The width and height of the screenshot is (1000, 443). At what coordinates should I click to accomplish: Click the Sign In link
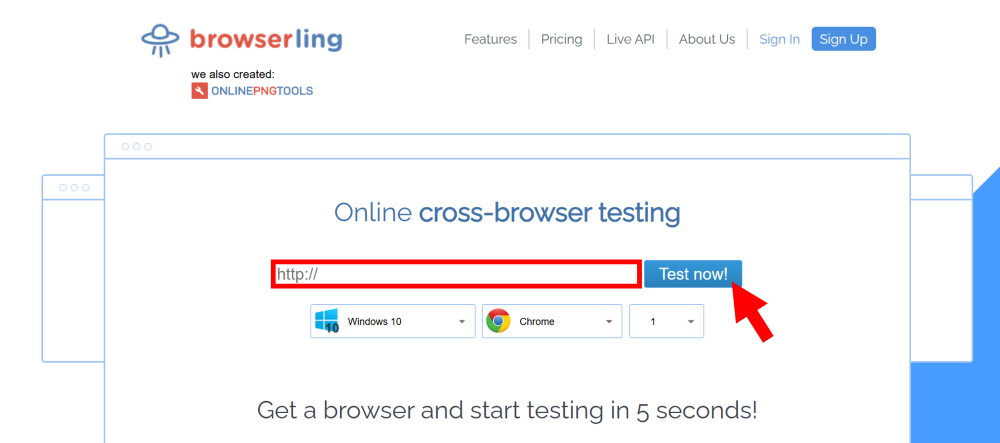(x=779, y=39)
